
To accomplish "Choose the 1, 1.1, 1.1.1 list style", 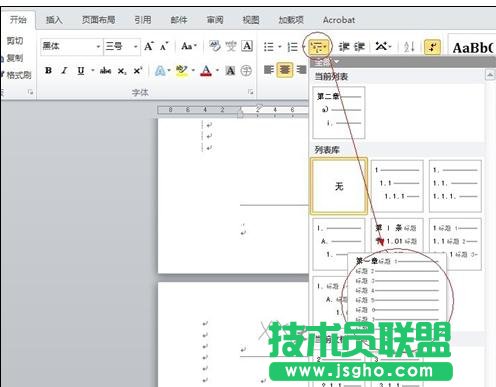I will tap(397, 186).
